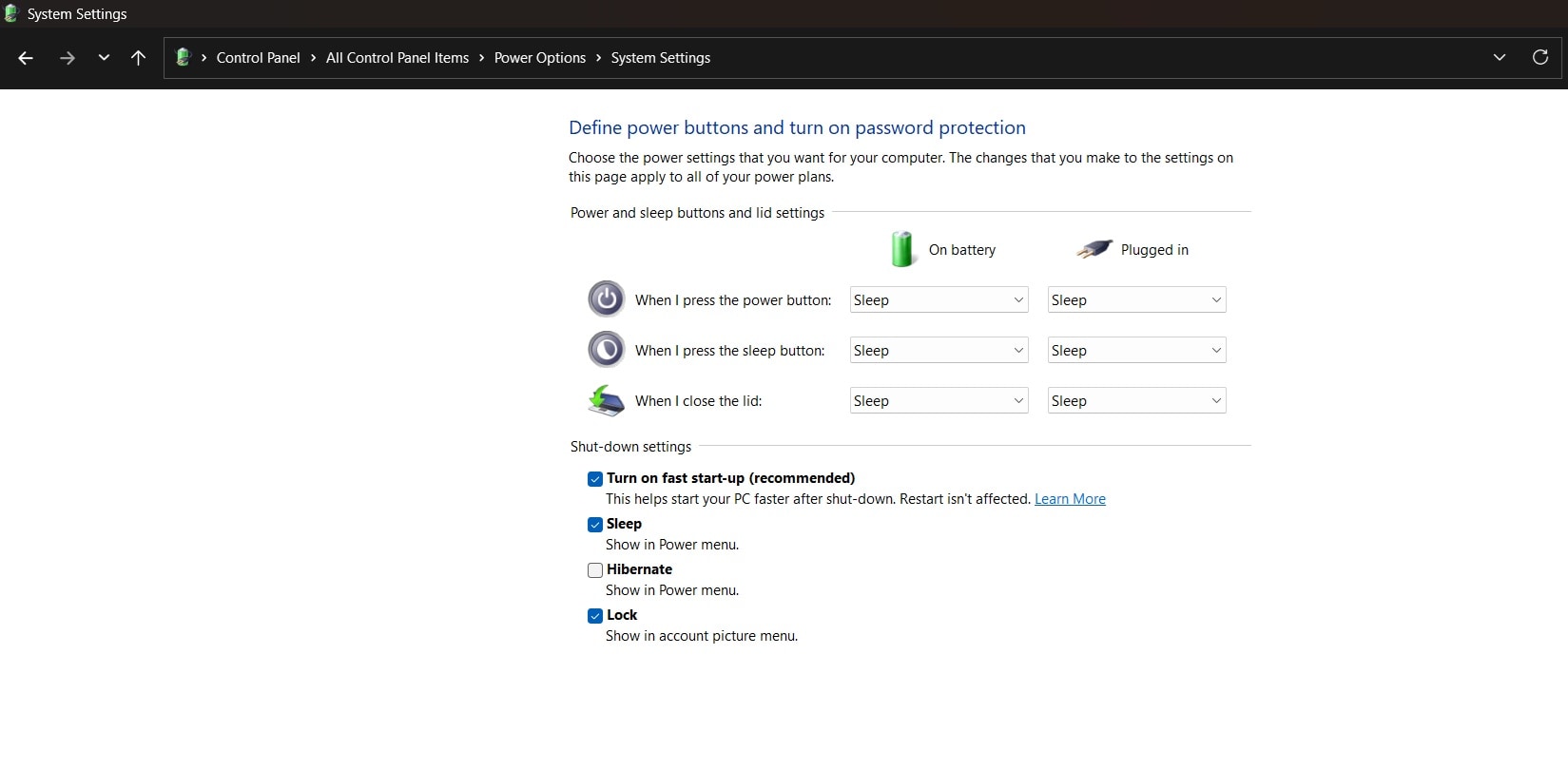The height and width of the screenshot is (770, 1568).
Task: Navigate to All Control Panel Items breadcrumb
Action: coord(397,58)
